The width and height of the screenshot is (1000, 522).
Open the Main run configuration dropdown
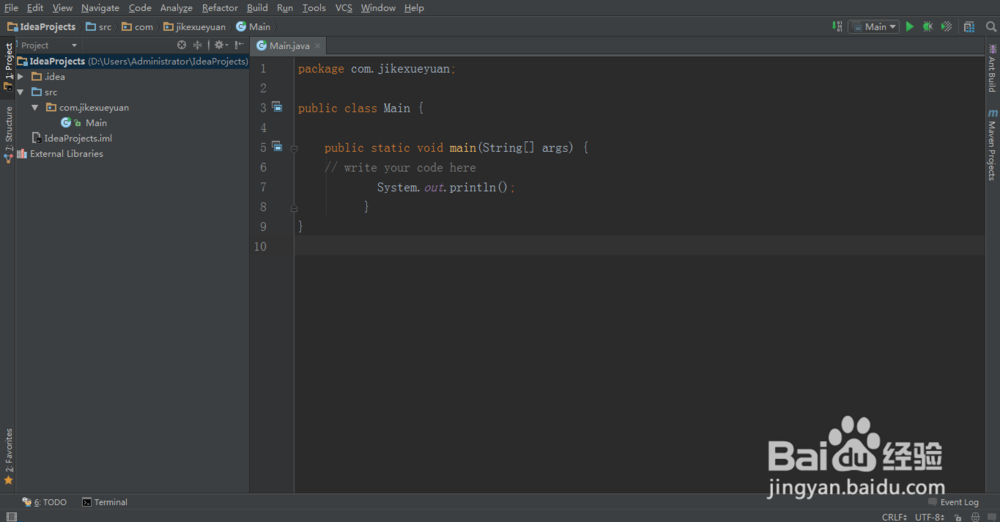[x=874, y=27]
